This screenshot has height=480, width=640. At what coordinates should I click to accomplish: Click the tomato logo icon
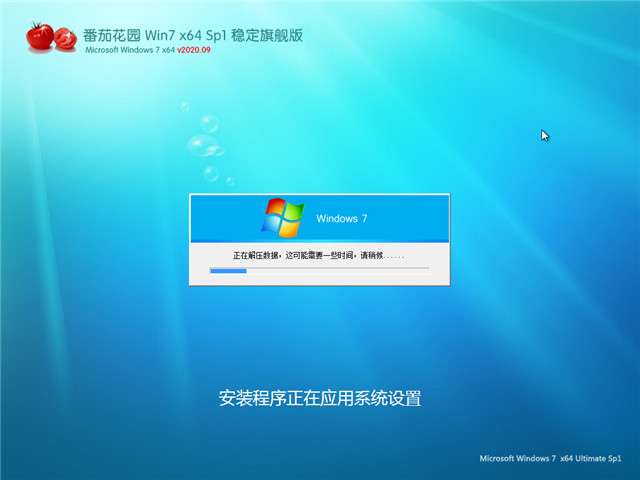coord(51,38)
